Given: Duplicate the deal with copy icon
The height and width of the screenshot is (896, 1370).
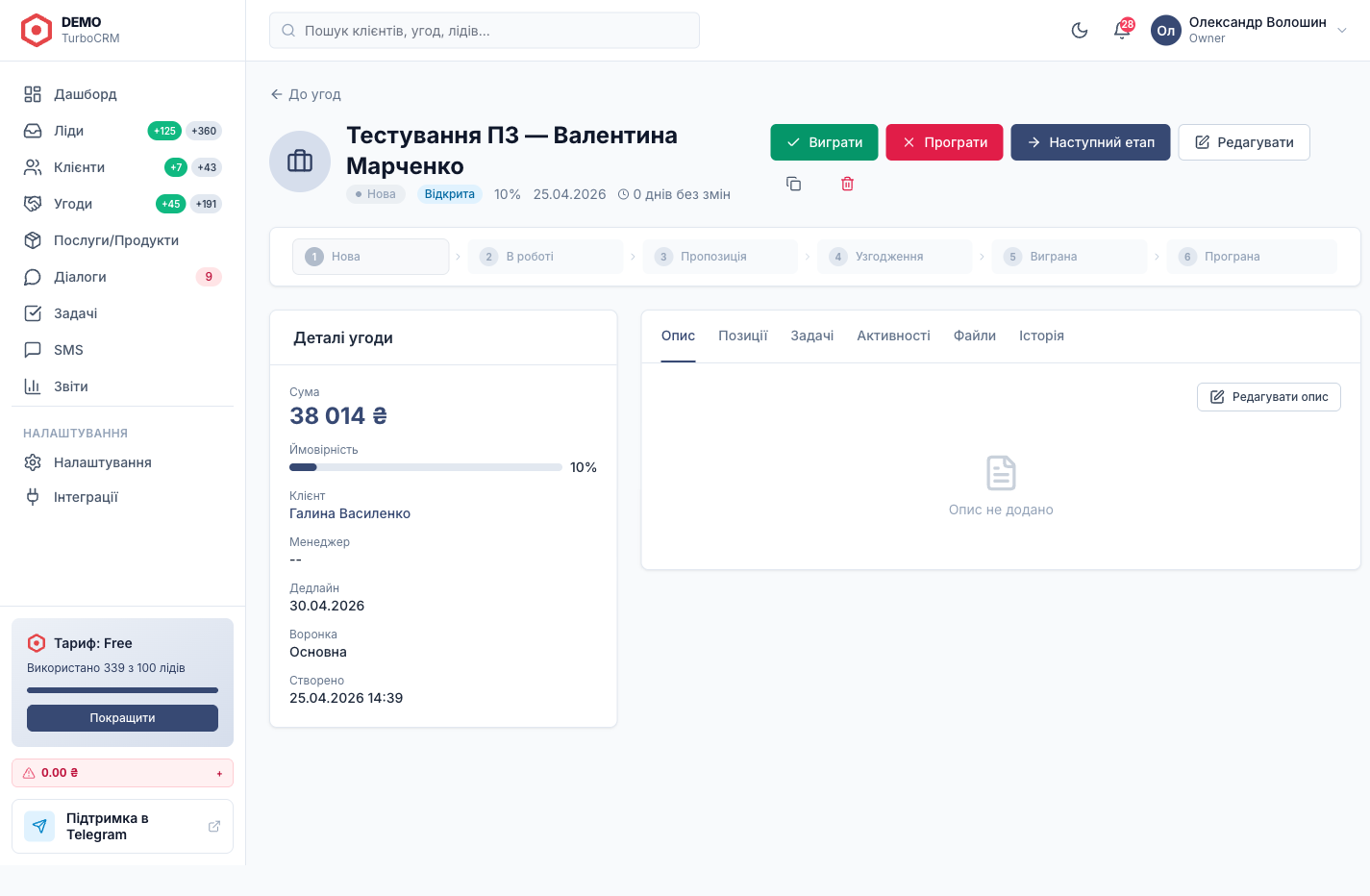Looking at the screenshot, I should tap(793, 184).
